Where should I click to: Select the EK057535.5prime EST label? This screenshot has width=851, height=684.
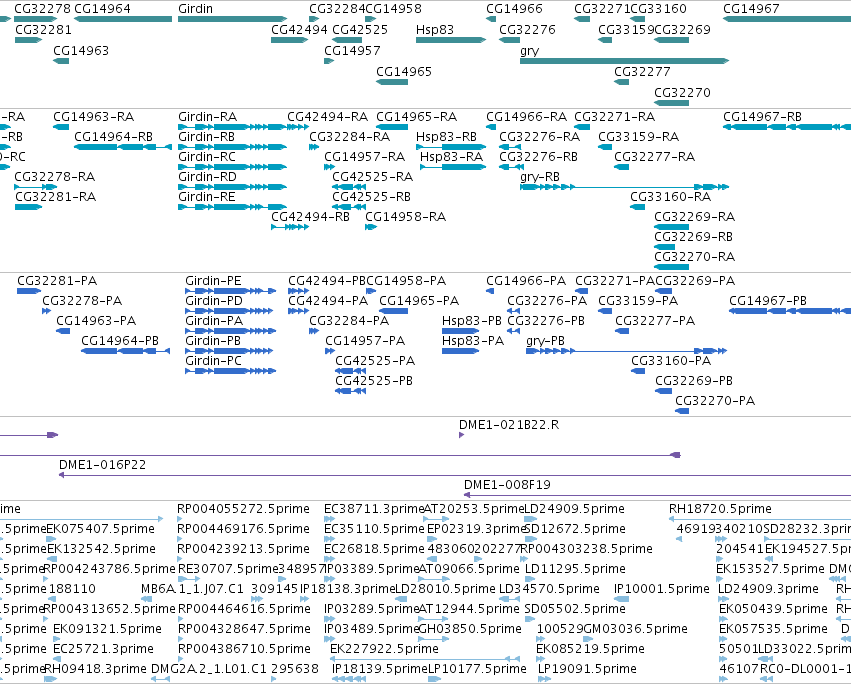pyautogui.click(x=773, y=629)
